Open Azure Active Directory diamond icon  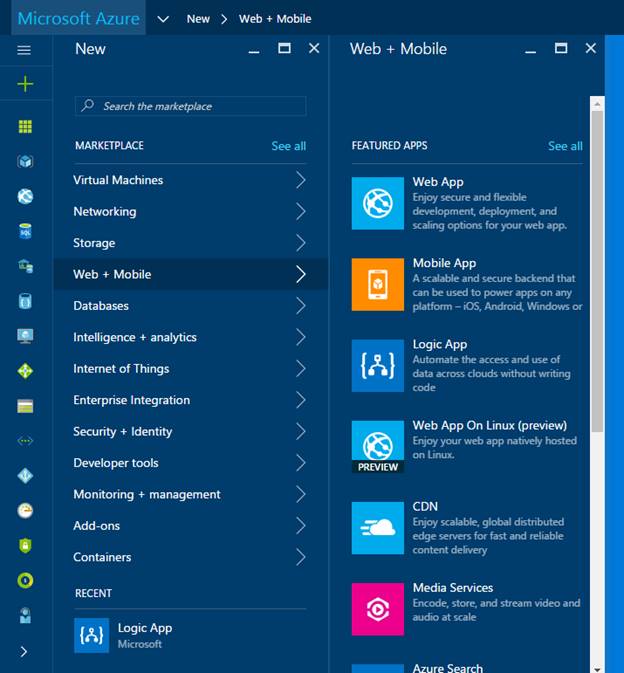click(25, 476)
